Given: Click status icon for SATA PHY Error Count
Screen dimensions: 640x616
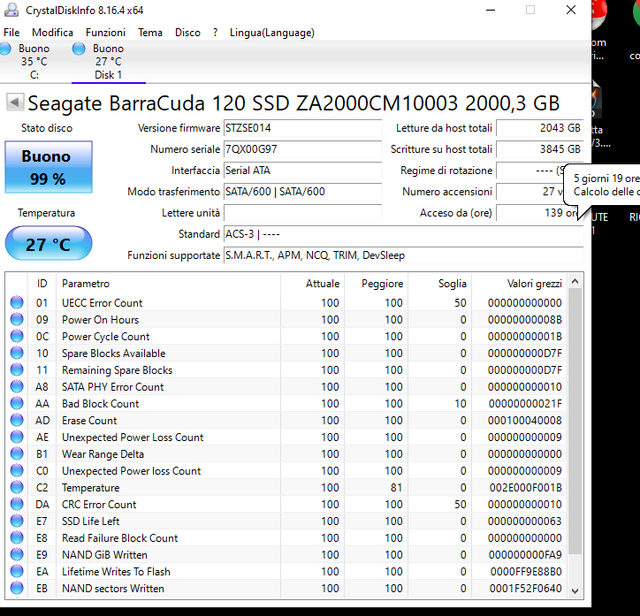Looking at the screenshot, I should (x=17, y=387).
